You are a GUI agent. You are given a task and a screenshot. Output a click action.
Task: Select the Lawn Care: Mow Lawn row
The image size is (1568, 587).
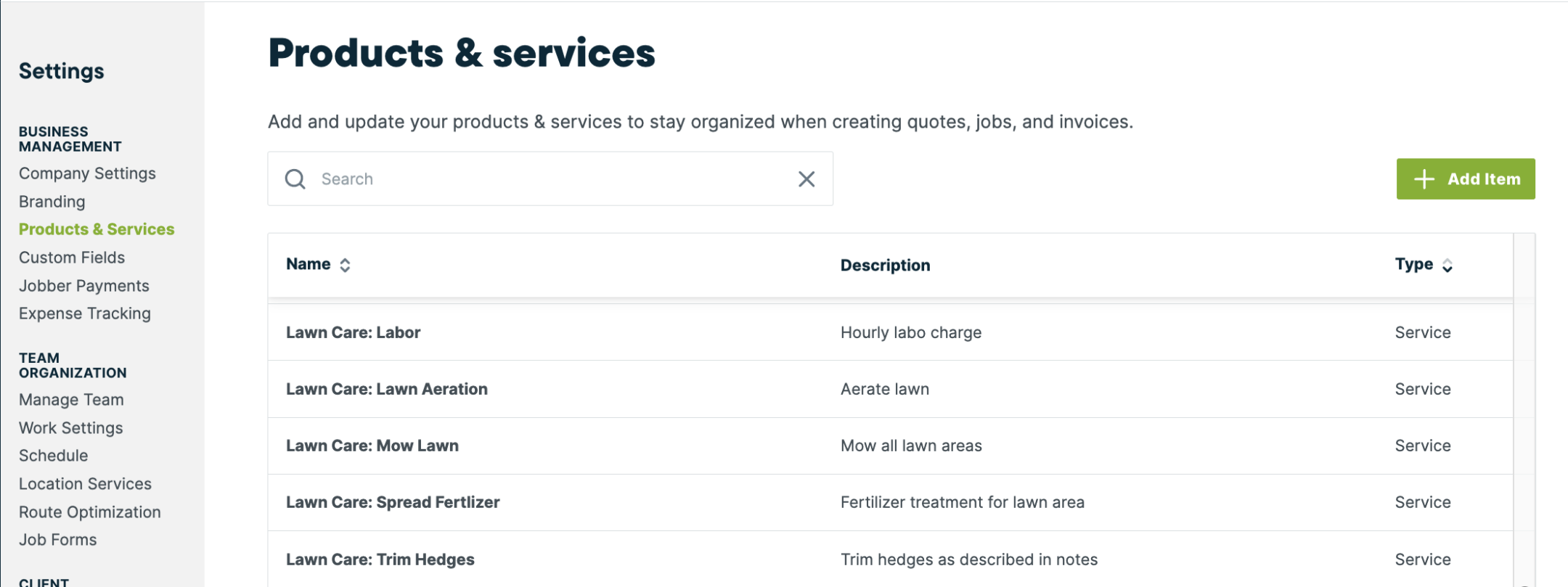click(x=372, y=446)
